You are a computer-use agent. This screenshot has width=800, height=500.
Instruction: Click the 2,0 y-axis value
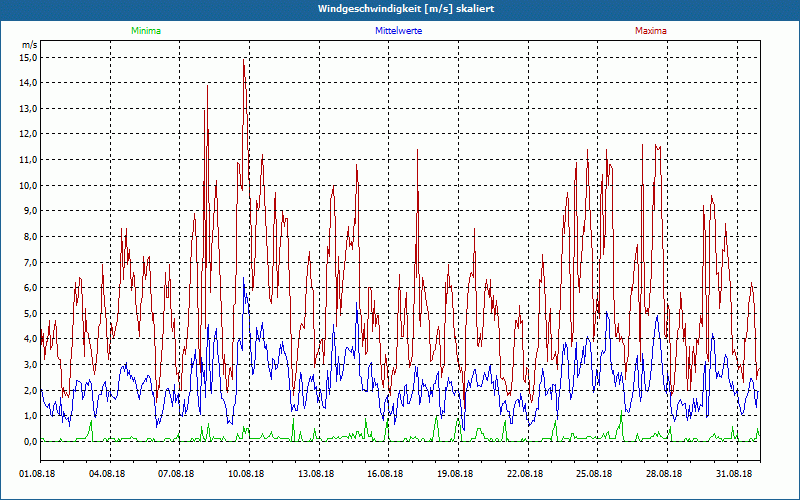pos(30,390)
